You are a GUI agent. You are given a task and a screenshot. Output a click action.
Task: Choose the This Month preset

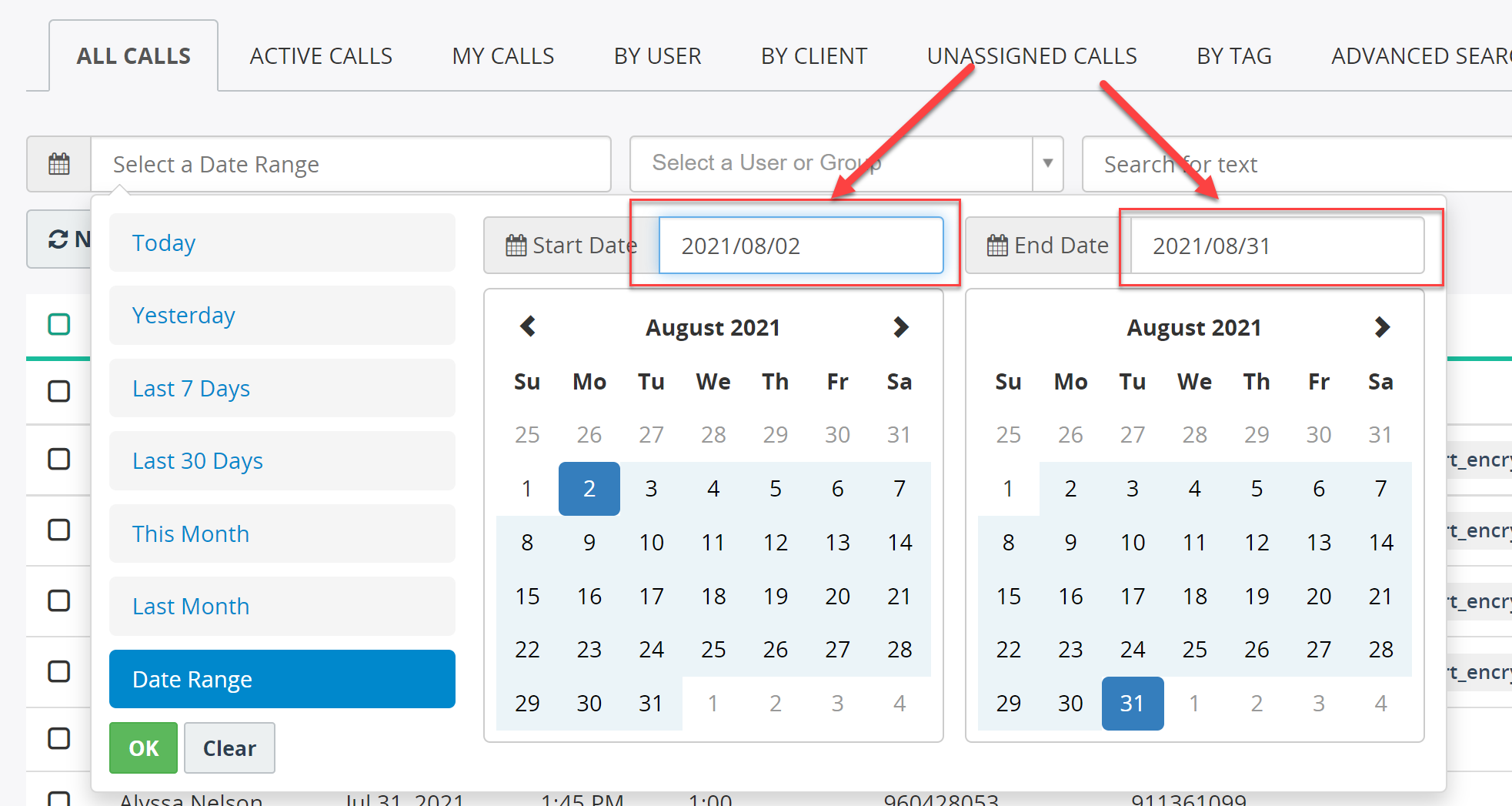tap(282, 533)
